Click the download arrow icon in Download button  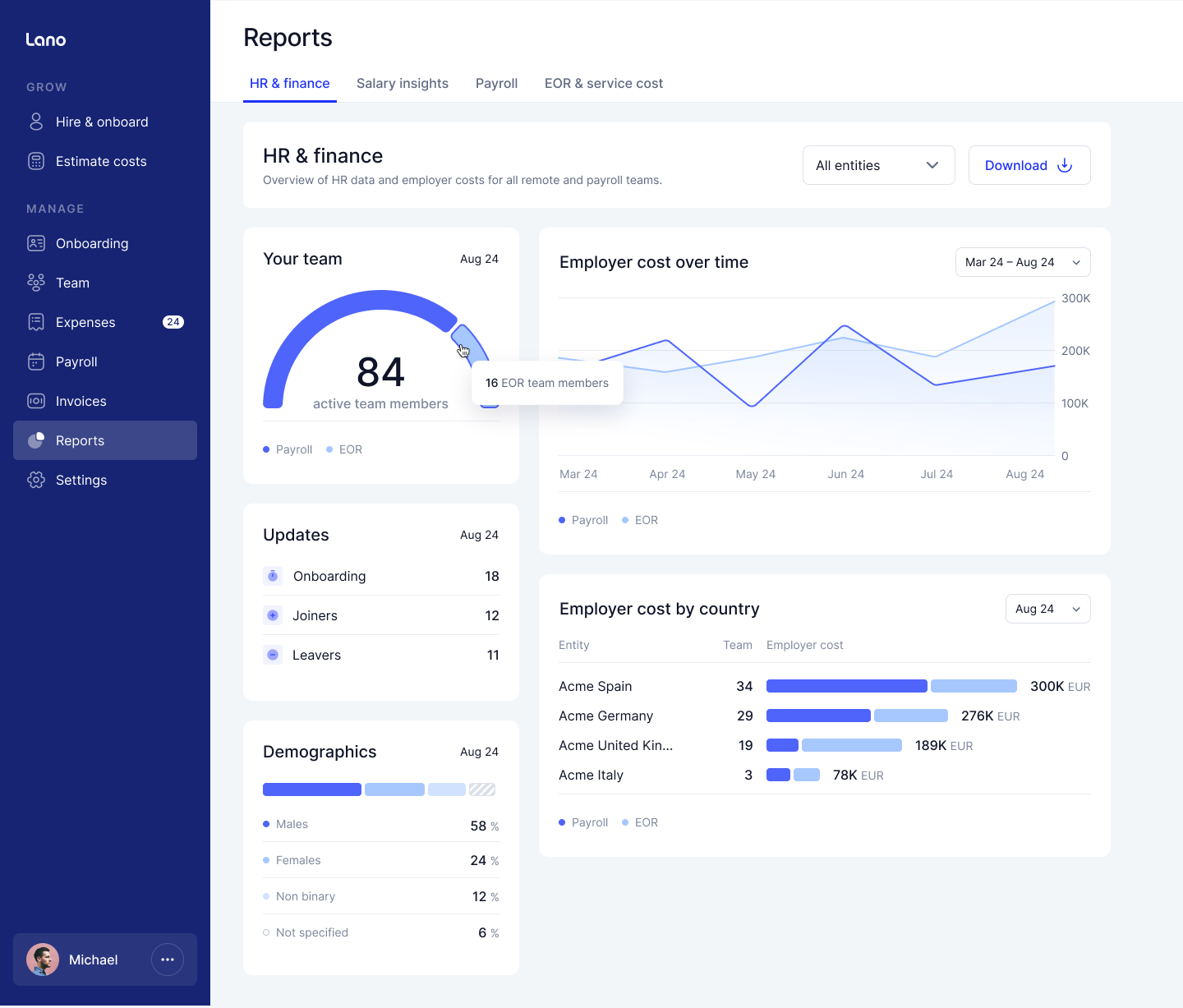pyautogui.click(x=1065, y=165)
